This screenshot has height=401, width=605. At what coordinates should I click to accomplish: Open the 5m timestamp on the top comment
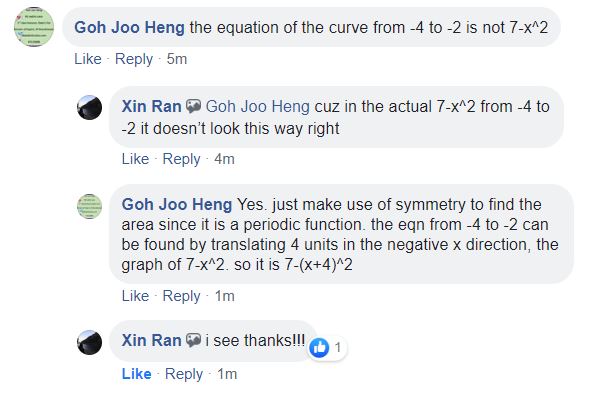click(177, 59)
